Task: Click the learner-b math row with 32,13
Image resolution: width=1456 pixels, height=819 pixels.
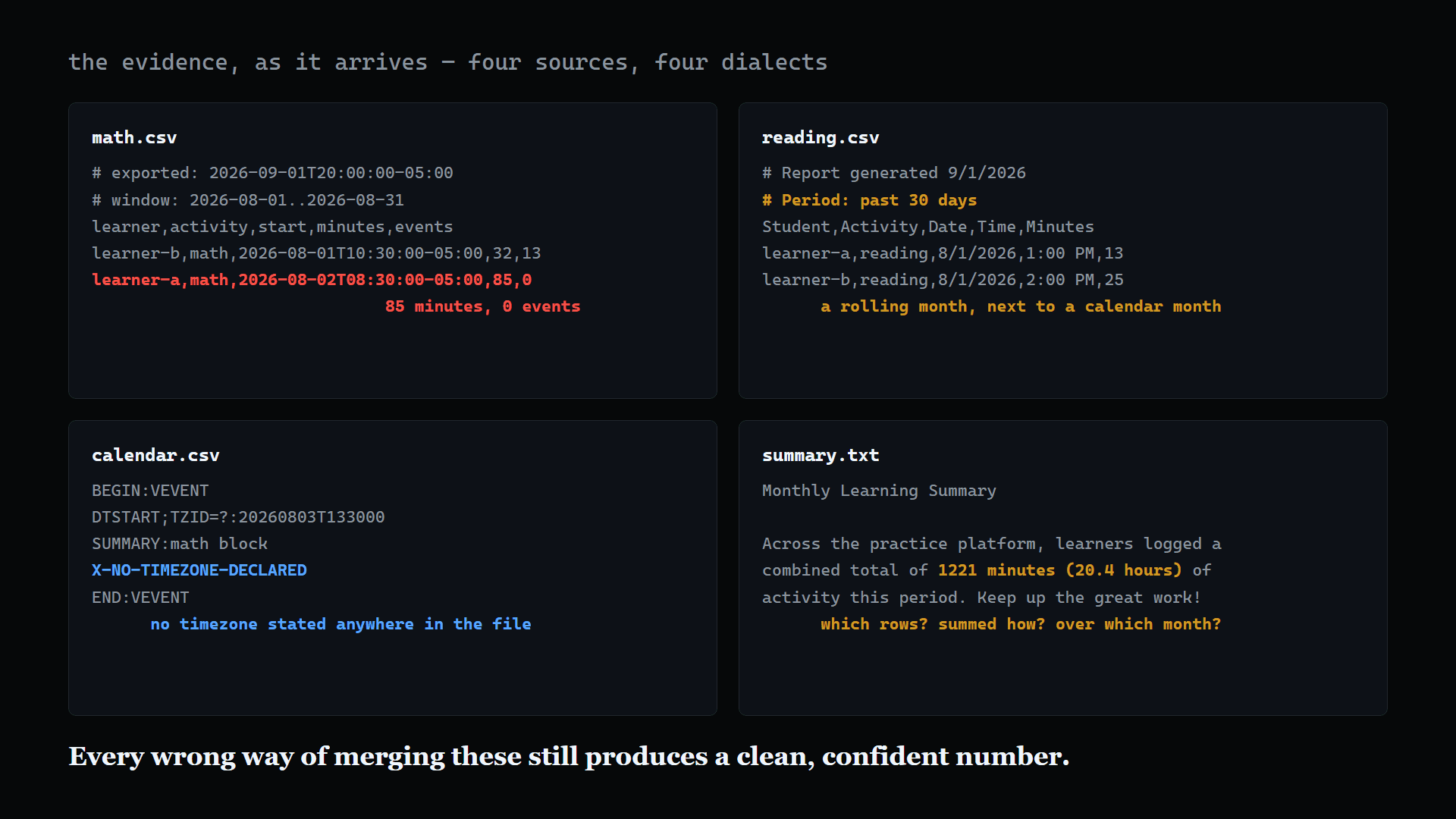Action: tap(316, 253)
